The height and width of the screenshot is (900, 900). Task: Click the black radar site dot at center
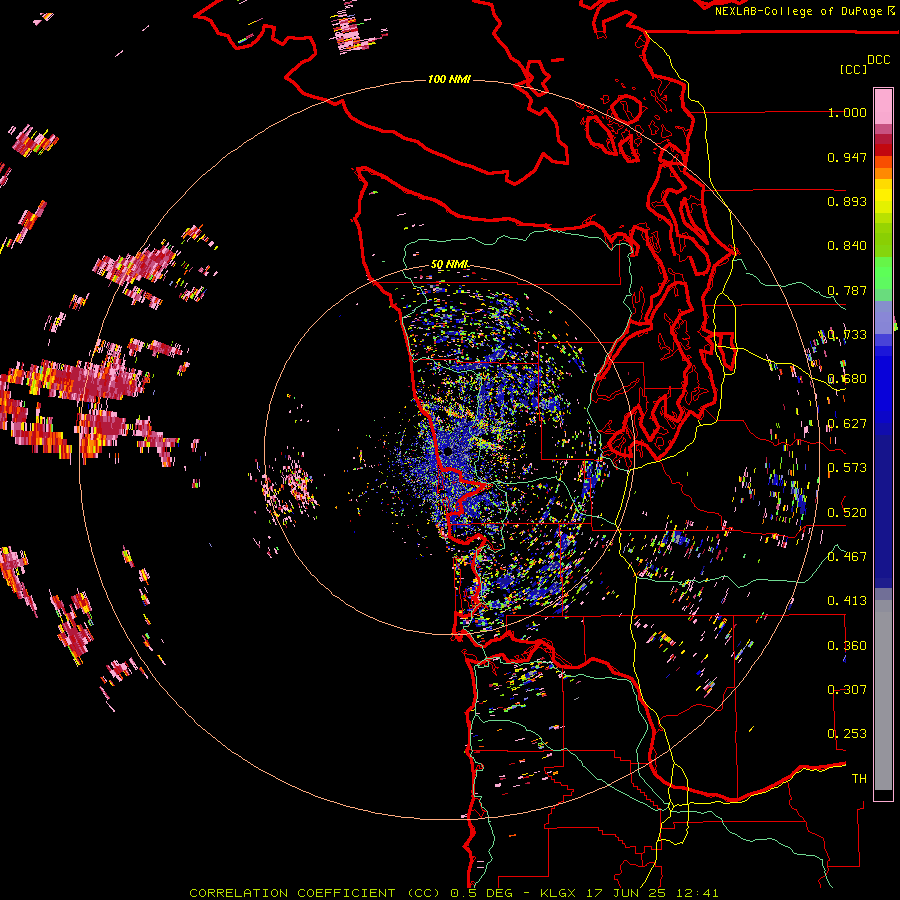(448, 452)
